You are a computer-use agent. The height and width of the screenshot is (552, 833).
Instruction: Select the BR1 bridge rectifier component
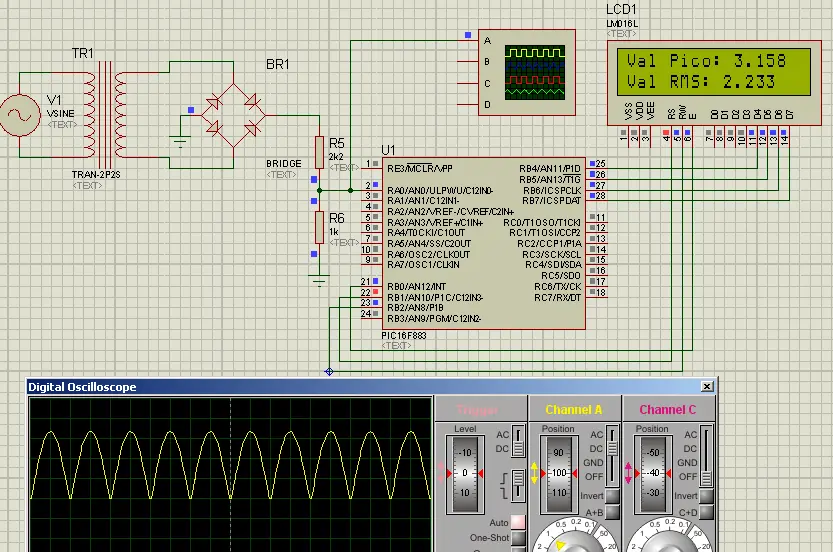(233, 115)
